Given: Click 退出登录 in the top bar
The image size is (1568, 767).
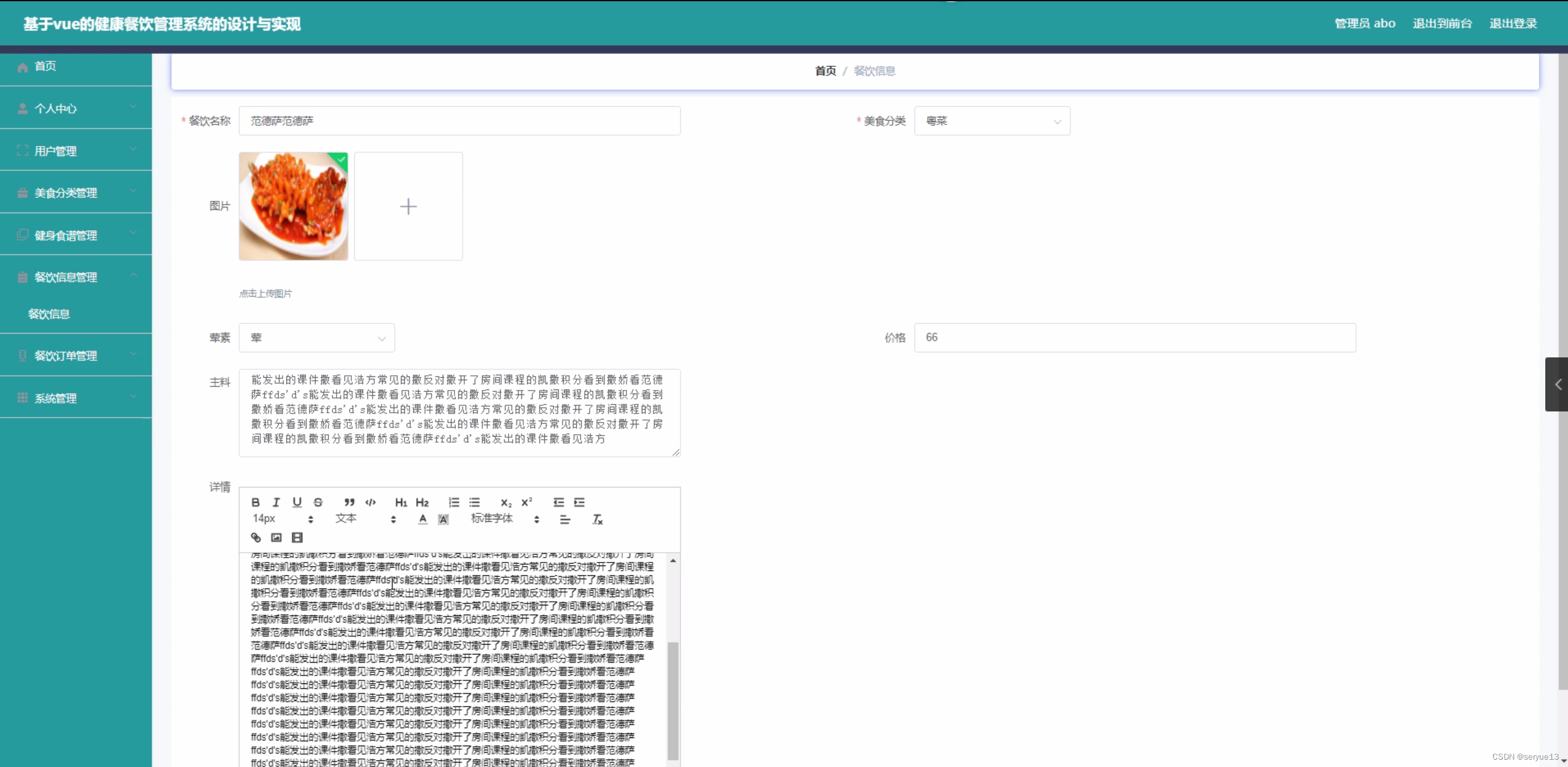Looking at the screenshot, I should pos(1514,23).
